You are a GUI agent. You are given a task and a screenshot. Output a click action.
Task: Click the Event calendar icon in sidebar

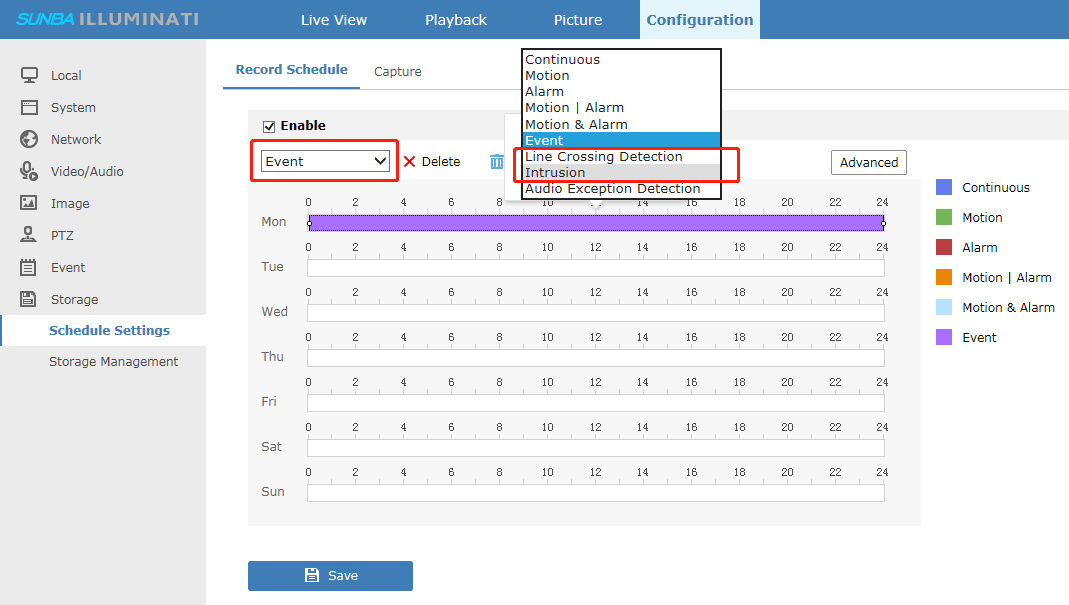(x=29, y=267)
